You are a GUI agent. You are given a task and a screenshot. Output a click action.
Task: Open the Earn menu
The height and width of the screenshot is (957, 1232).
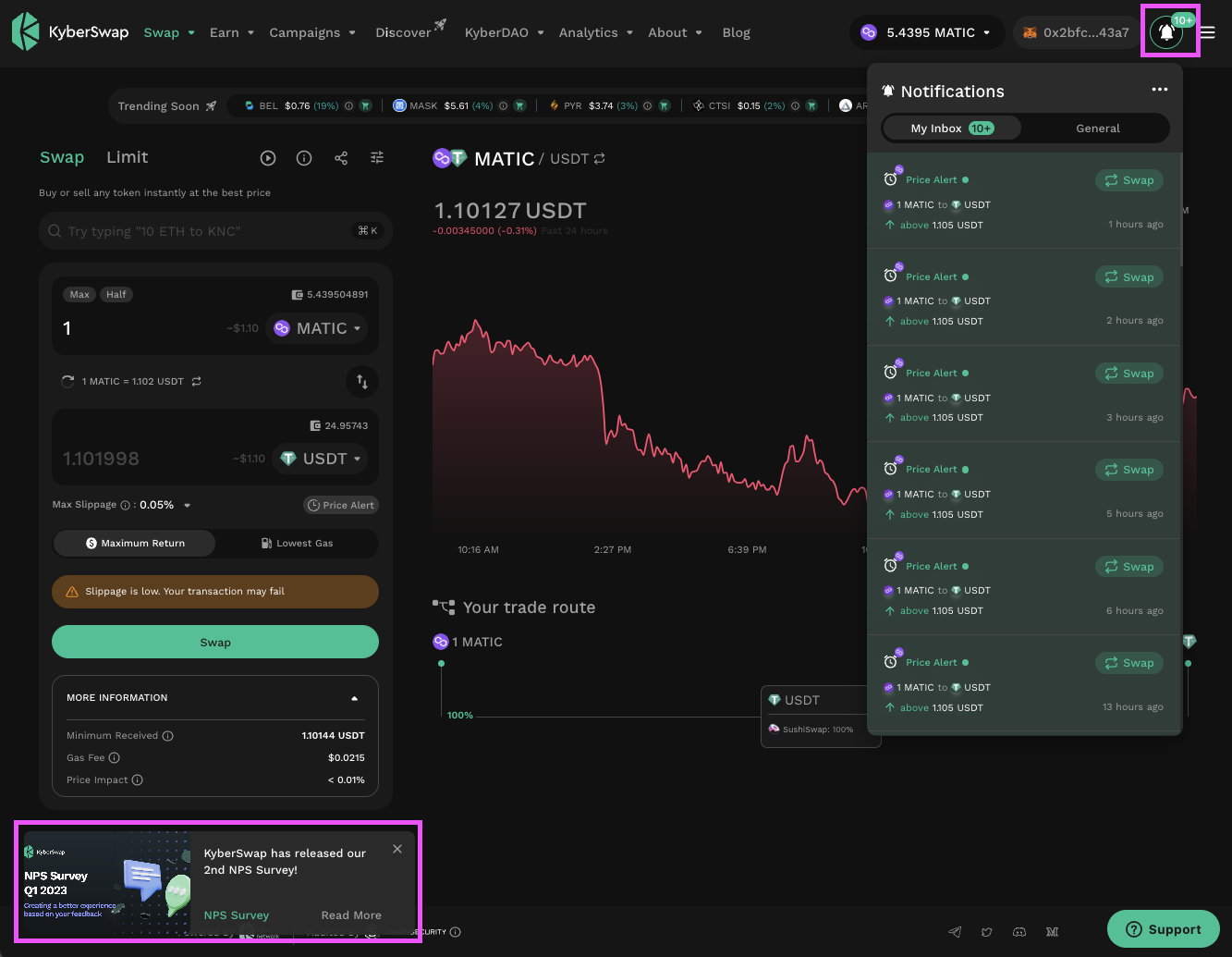point(231,32)
